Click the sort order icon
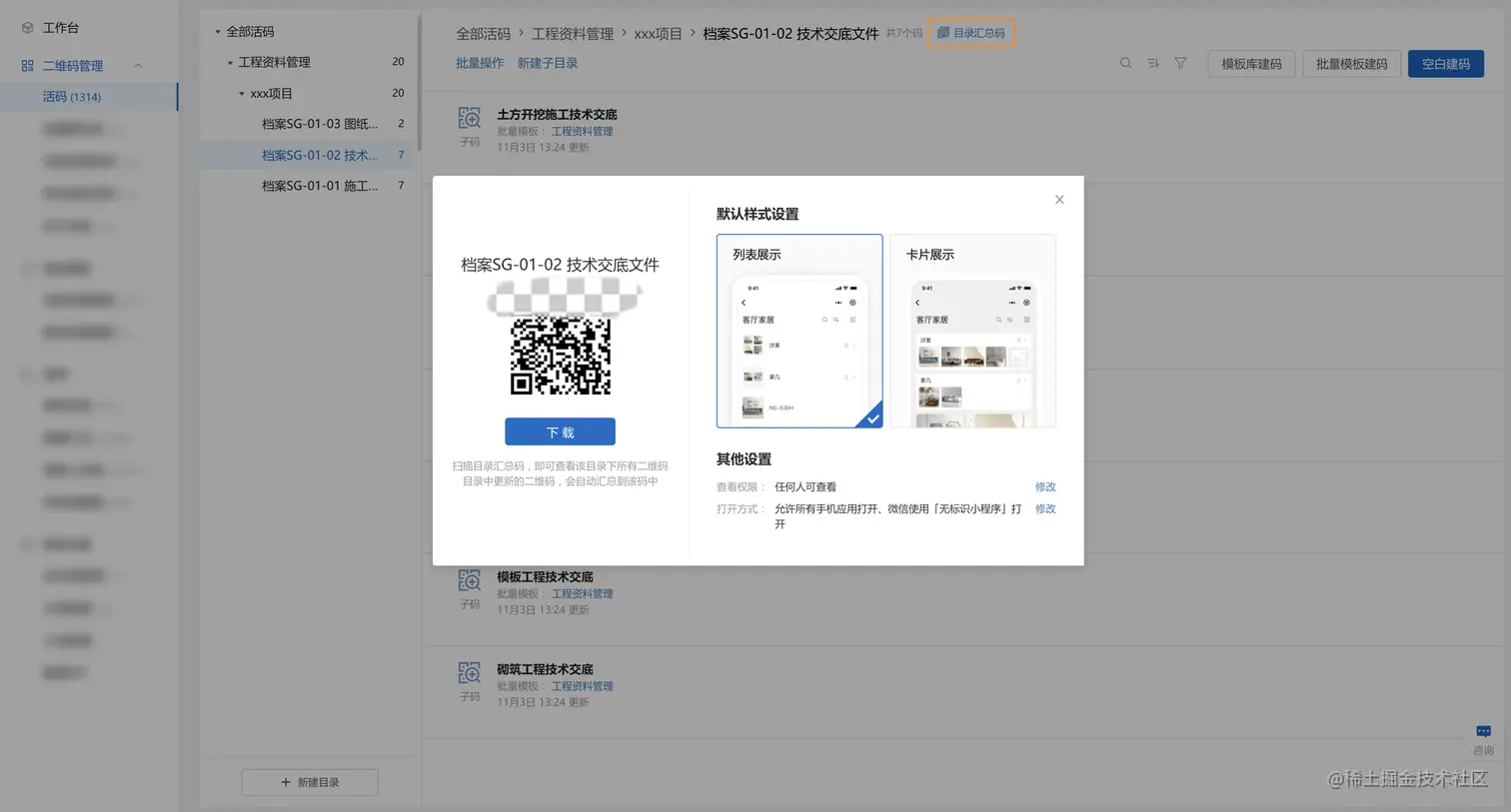This screenshot has width=1511, height=812. pyautogui.click(x=1152, y=63)
